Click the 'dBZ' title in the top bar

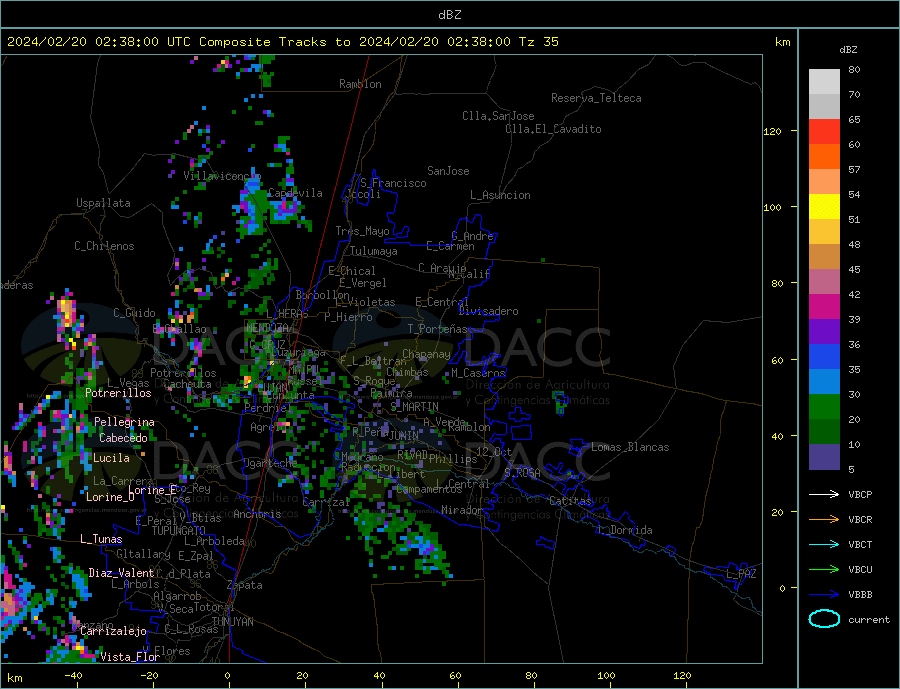(449, 15)
